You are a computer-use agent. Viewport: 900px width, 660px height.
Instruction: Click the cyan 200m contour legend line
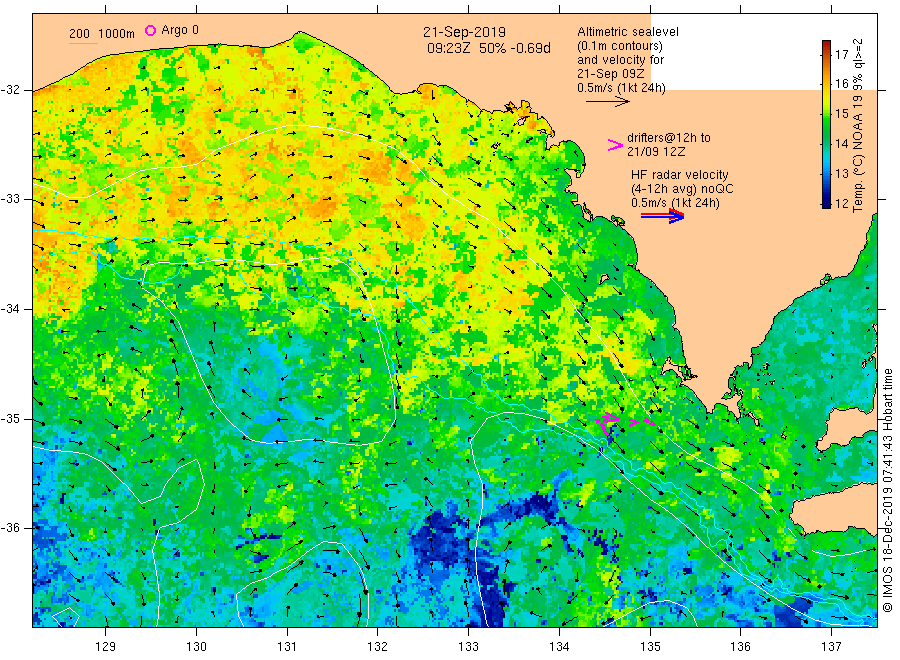tap(83, 43)
